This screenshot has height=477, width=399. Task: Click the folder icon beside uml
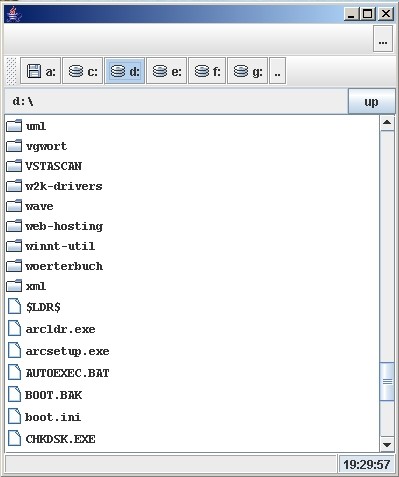tap(14, 126)
